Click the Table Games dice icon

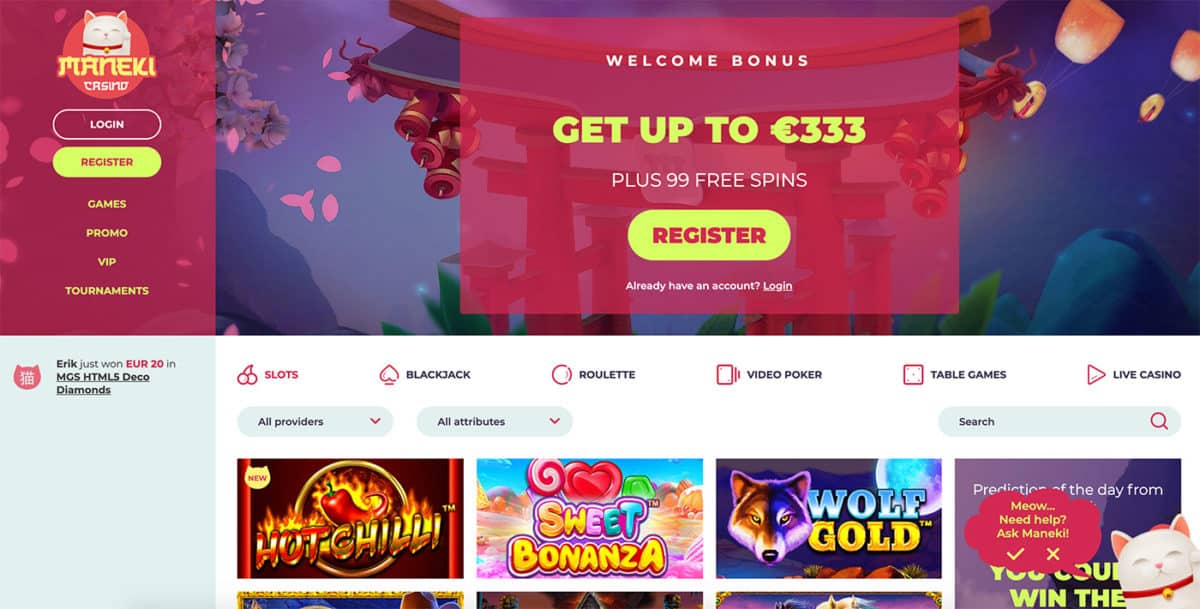(913, 375)
